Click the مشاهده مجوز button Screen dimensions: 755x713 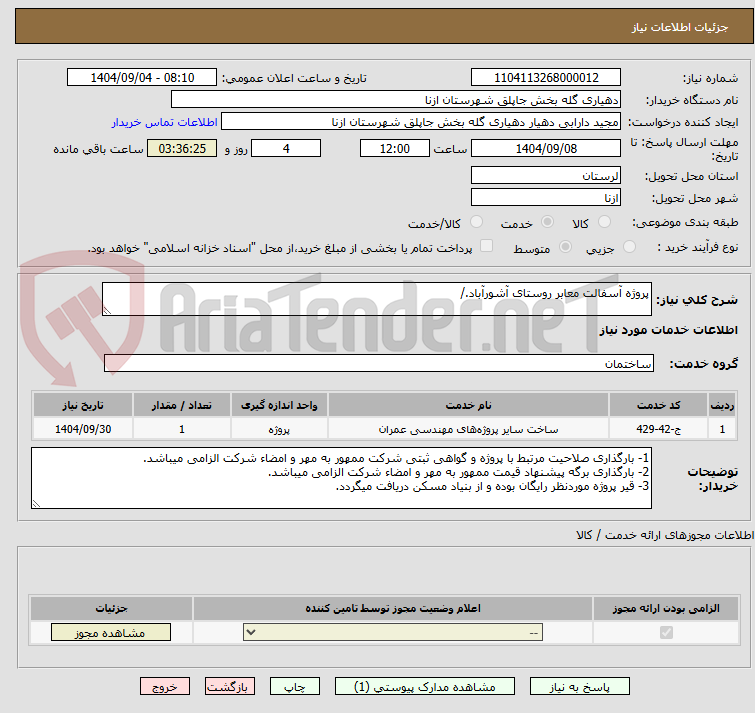[x=111, y=633]
